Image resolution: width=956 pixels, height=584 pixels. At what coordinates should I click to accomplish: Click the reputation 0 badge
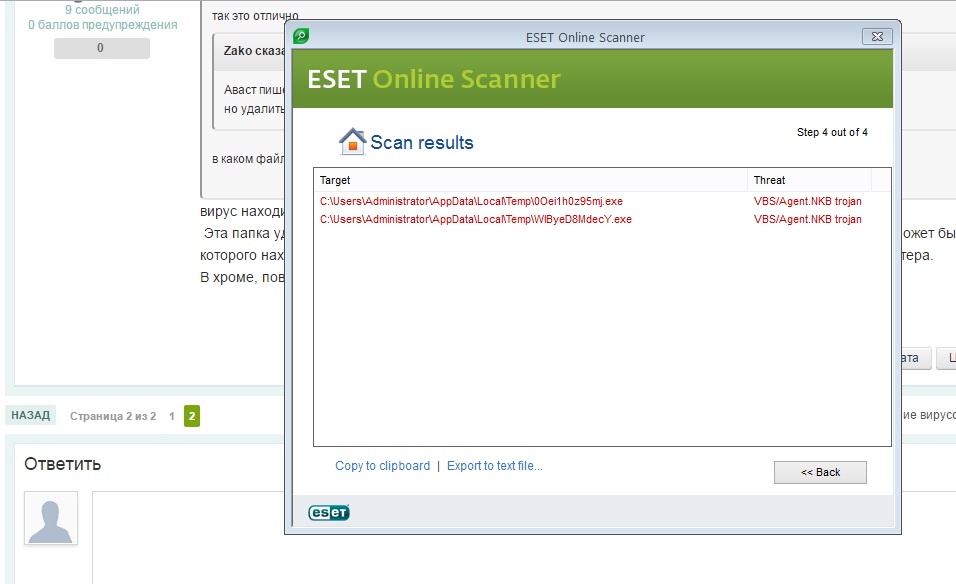pos(102,48)
